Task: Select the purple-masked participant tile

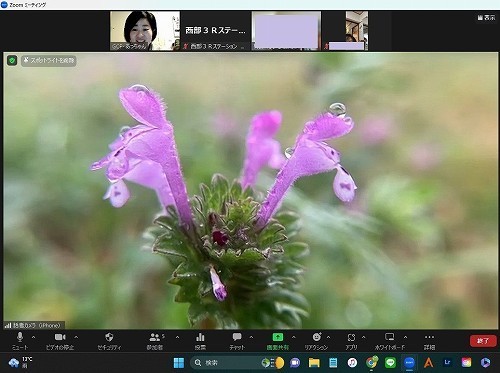Action: click(286, 31)
